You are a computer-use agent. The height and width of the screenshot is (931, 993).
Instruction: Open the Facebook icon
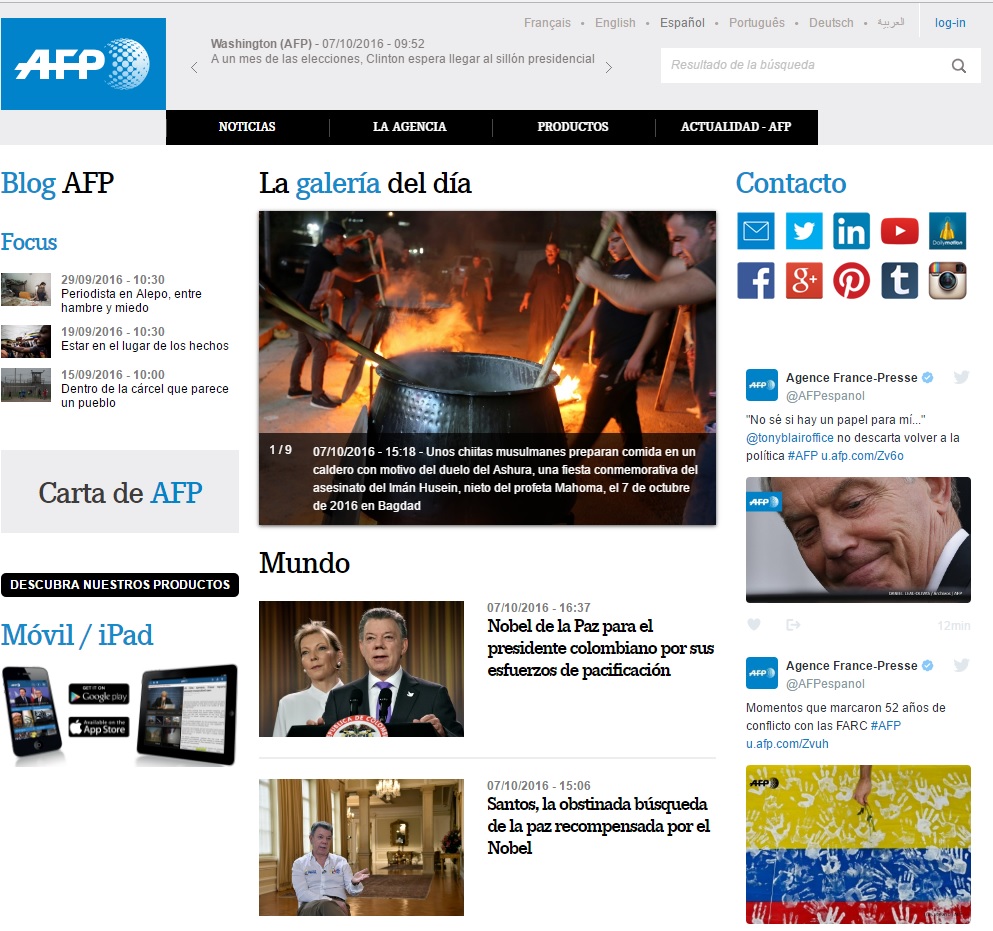pos(756,281)
